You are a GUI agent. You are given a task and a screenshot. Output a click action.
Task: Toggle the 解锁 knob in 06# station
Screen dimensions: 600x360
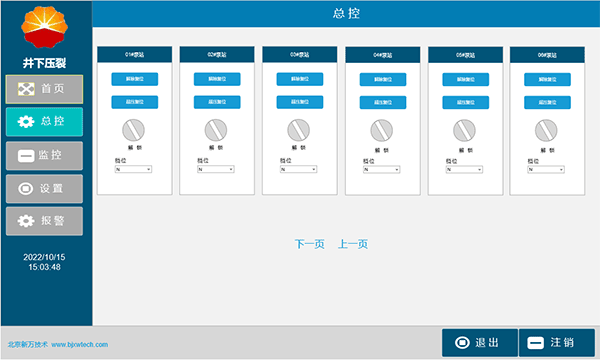pos(546,130)
